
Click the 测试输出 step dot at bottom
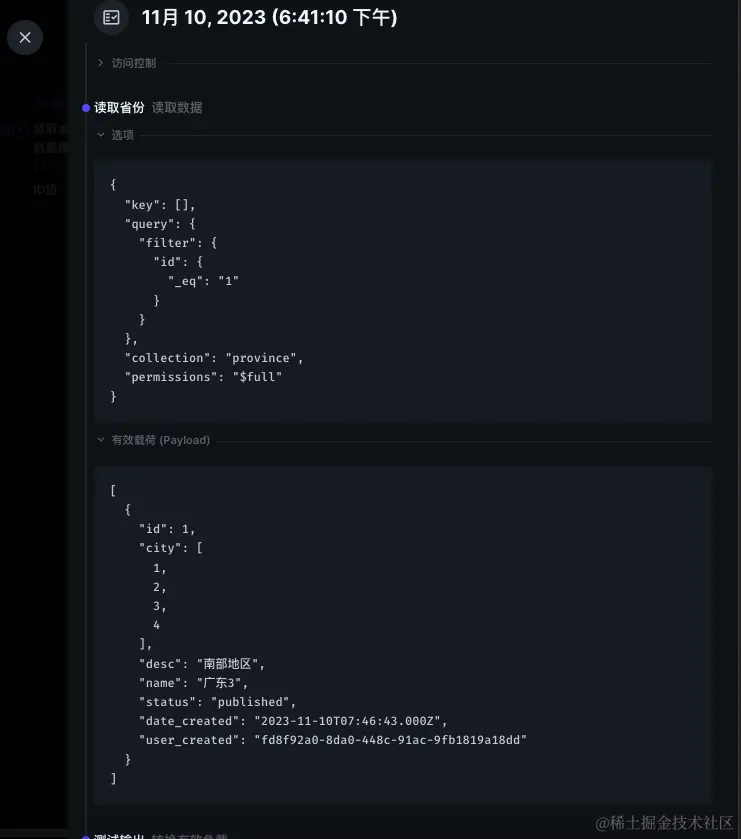coord(86,836)
